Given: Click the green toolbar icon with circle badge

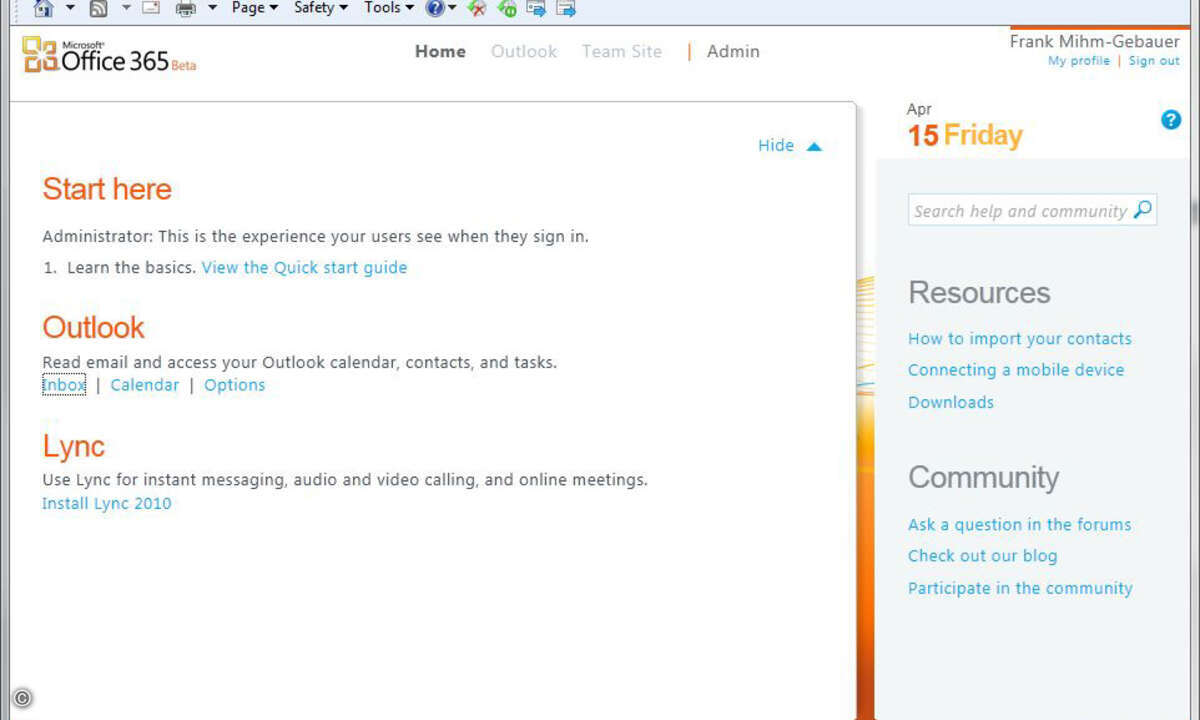Looking at the screenshot, I should 507,8.
